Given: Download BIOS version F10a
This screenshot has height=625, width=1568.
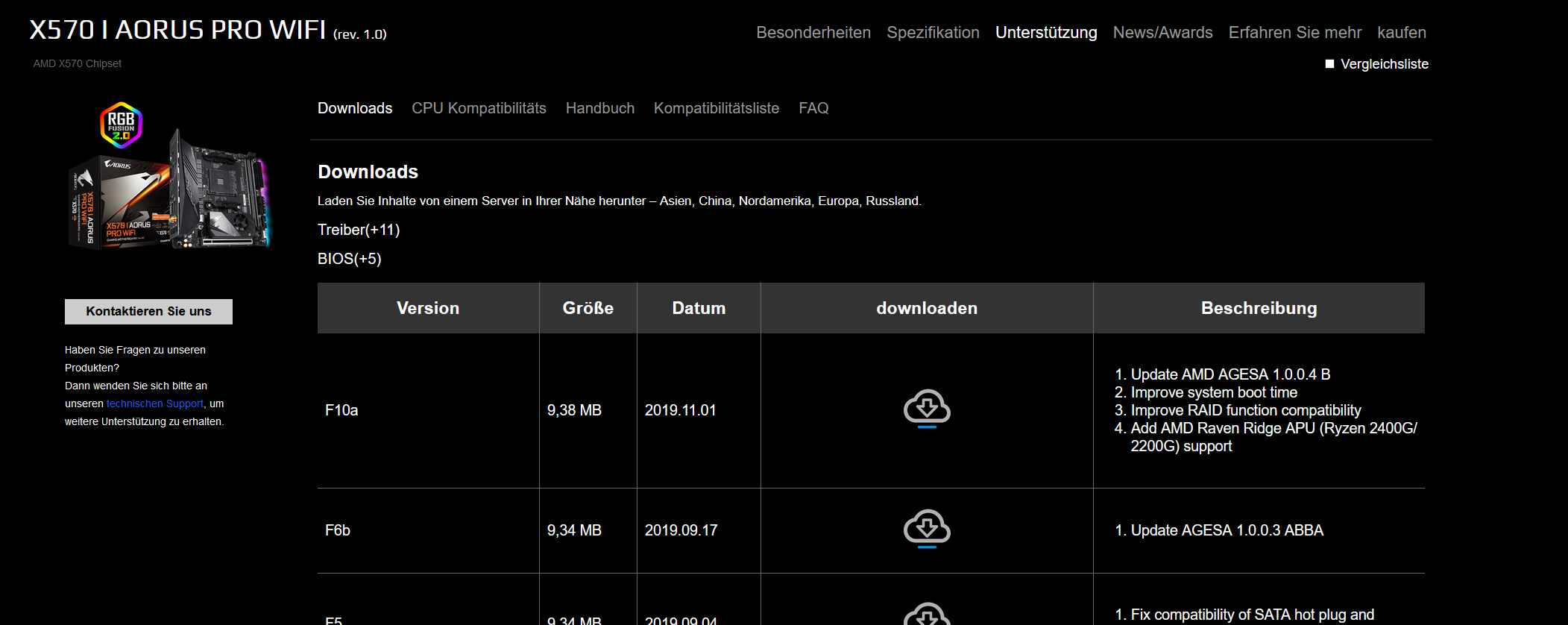Looking at the screenshot, I should click(927, 409).
